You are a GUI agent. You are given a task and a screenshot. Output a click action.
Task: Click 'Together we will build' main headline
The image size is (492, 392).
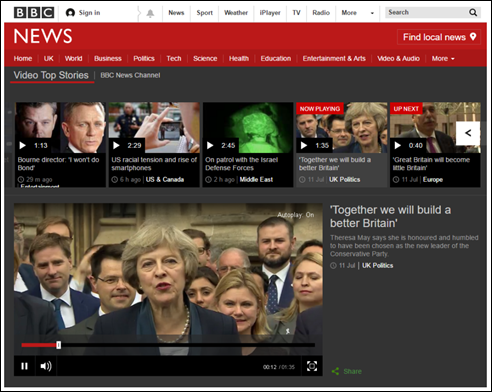click(x=390, y=216)
